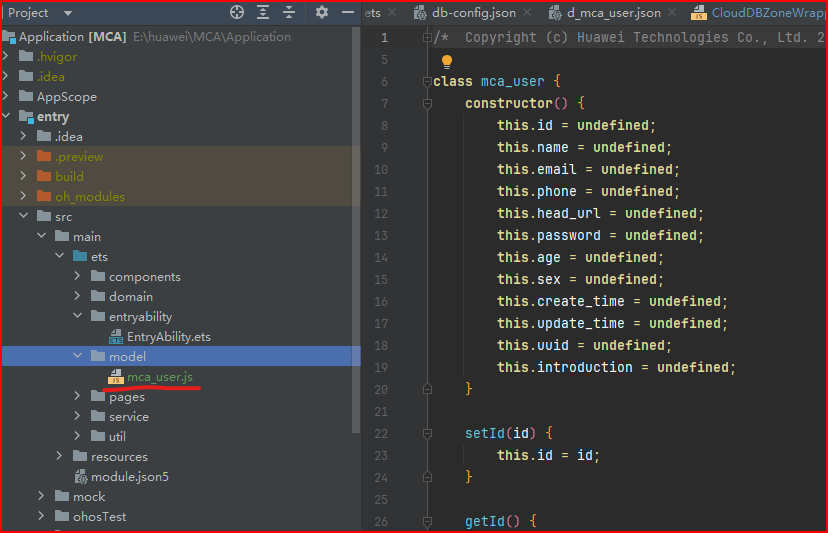Click the yellow lightbulb intention icon
The width and height of the screenshot is (828, 533).
(447, 62)
